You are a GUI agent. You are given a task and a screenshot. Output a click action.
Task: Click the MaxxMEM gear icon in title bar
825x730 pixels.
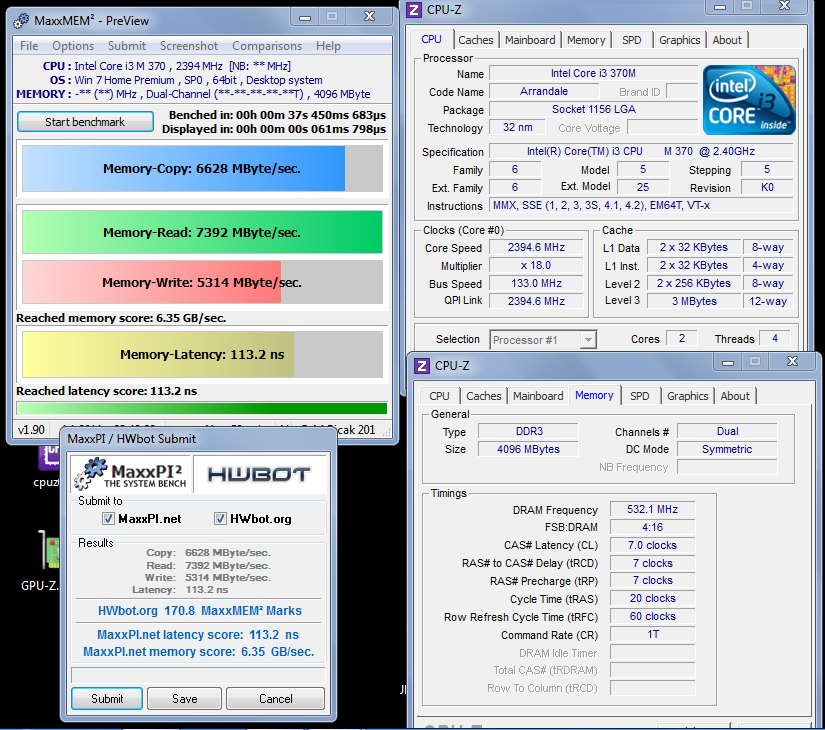click(x=22, y=21)
